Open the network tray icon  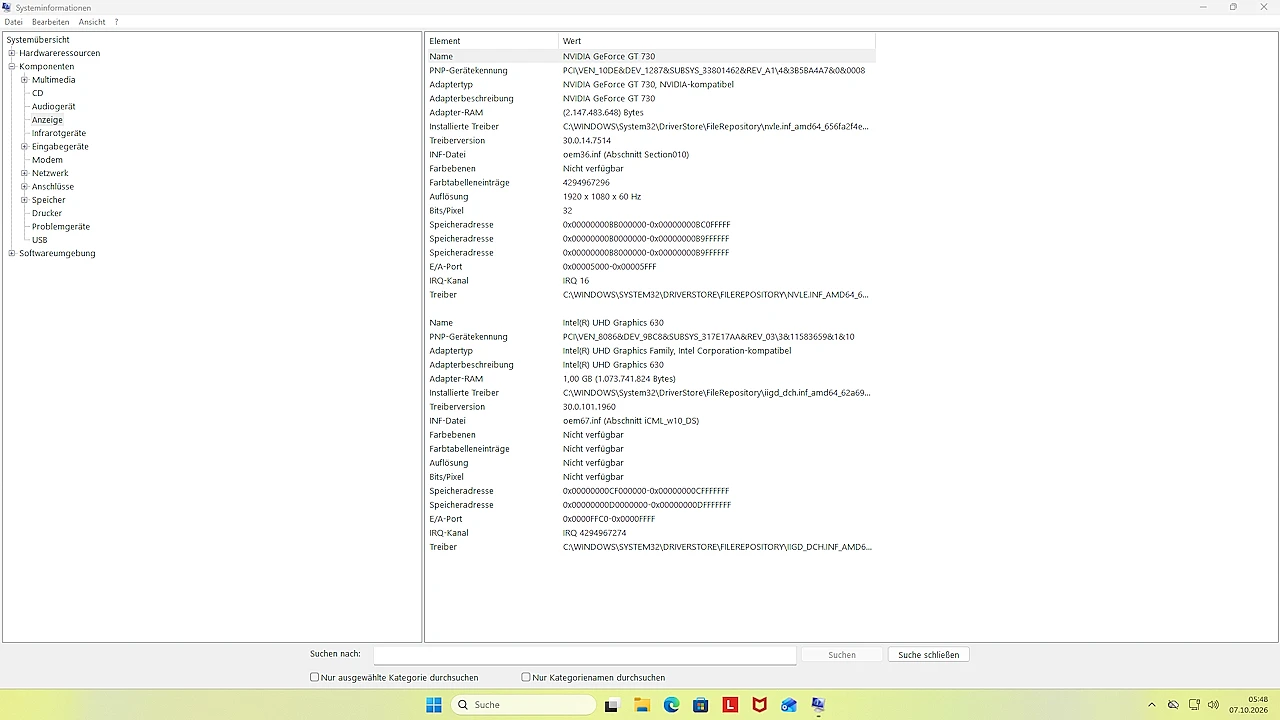tap(1194, 705)
